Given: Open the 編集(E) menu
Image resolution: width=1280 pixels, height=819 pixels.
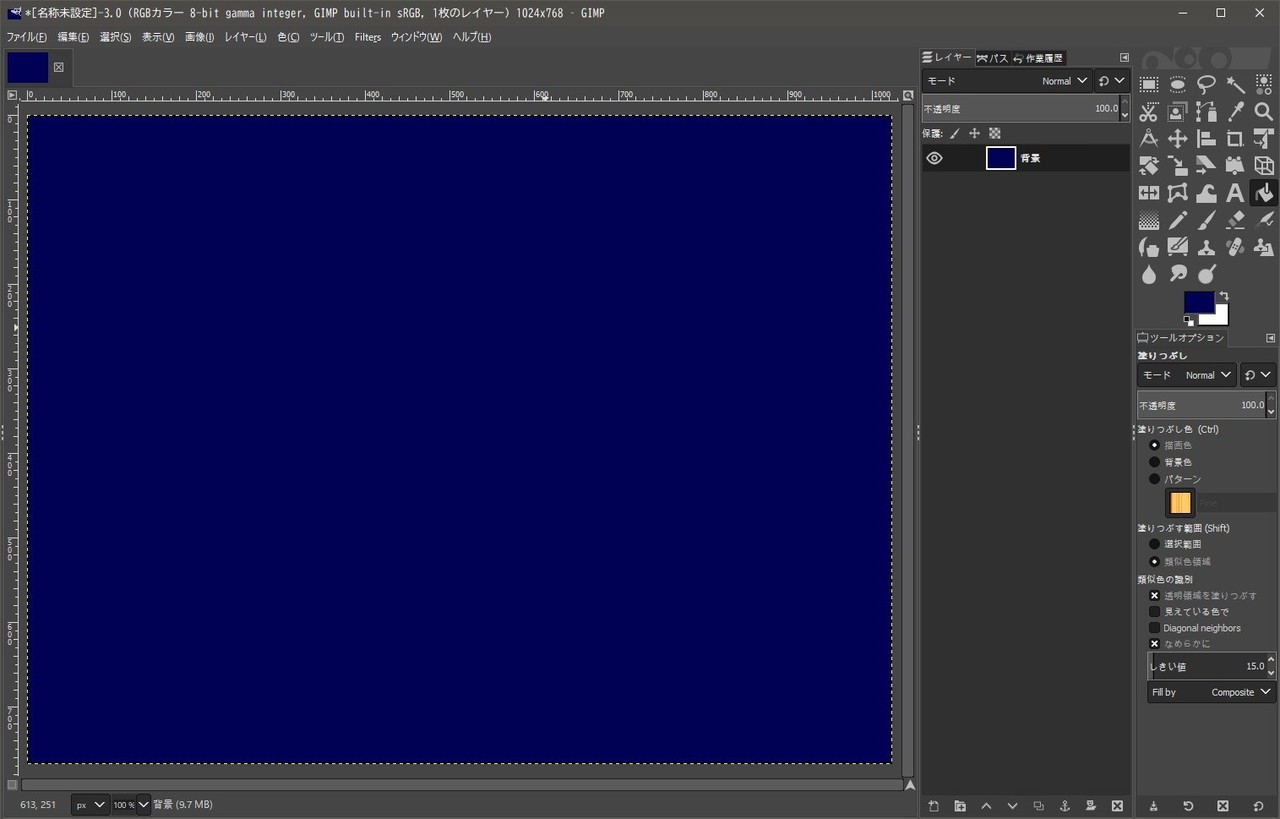Looking at the screenshot, I should tap(73, 37).
